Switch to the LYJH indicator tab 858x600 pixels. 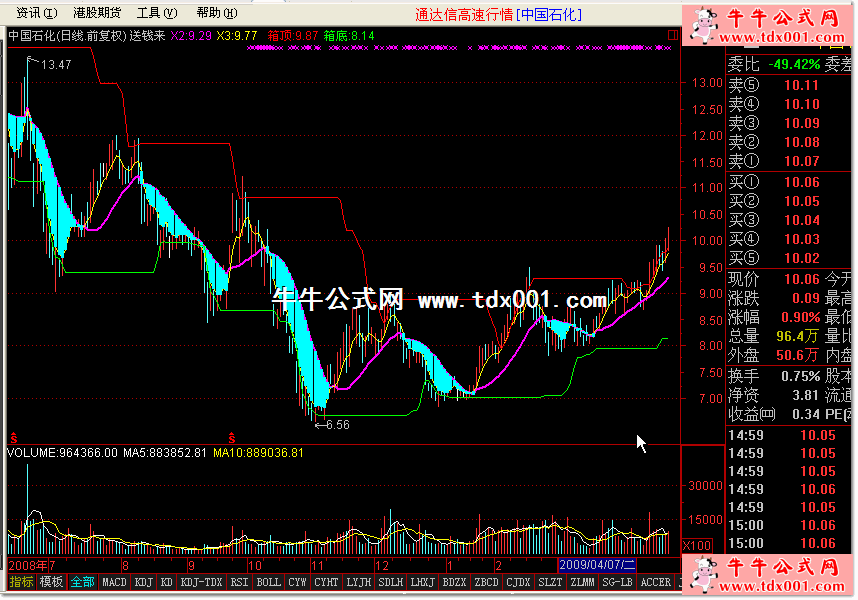(x=358, y=582)
